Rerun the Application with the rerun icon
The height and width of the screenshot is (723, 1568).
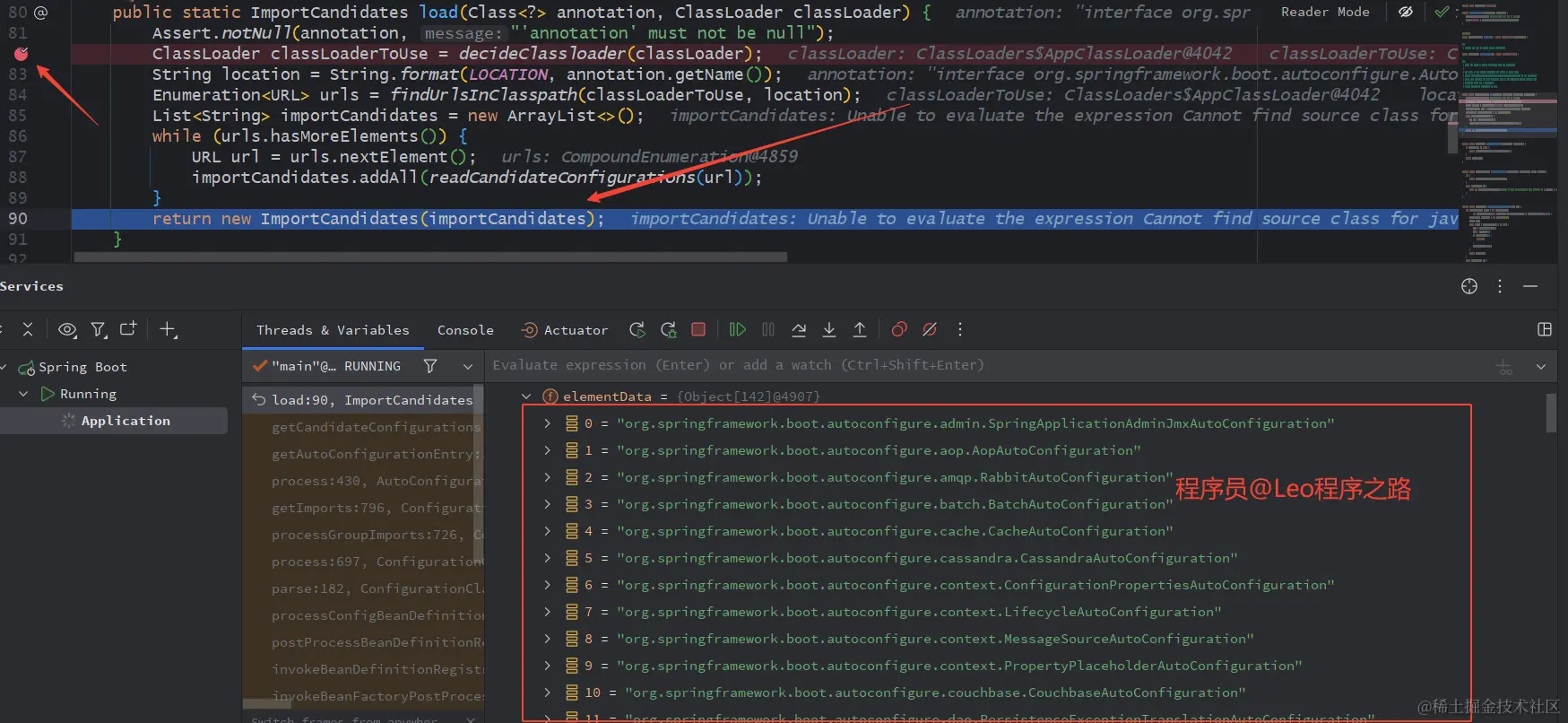coord(637,329)
